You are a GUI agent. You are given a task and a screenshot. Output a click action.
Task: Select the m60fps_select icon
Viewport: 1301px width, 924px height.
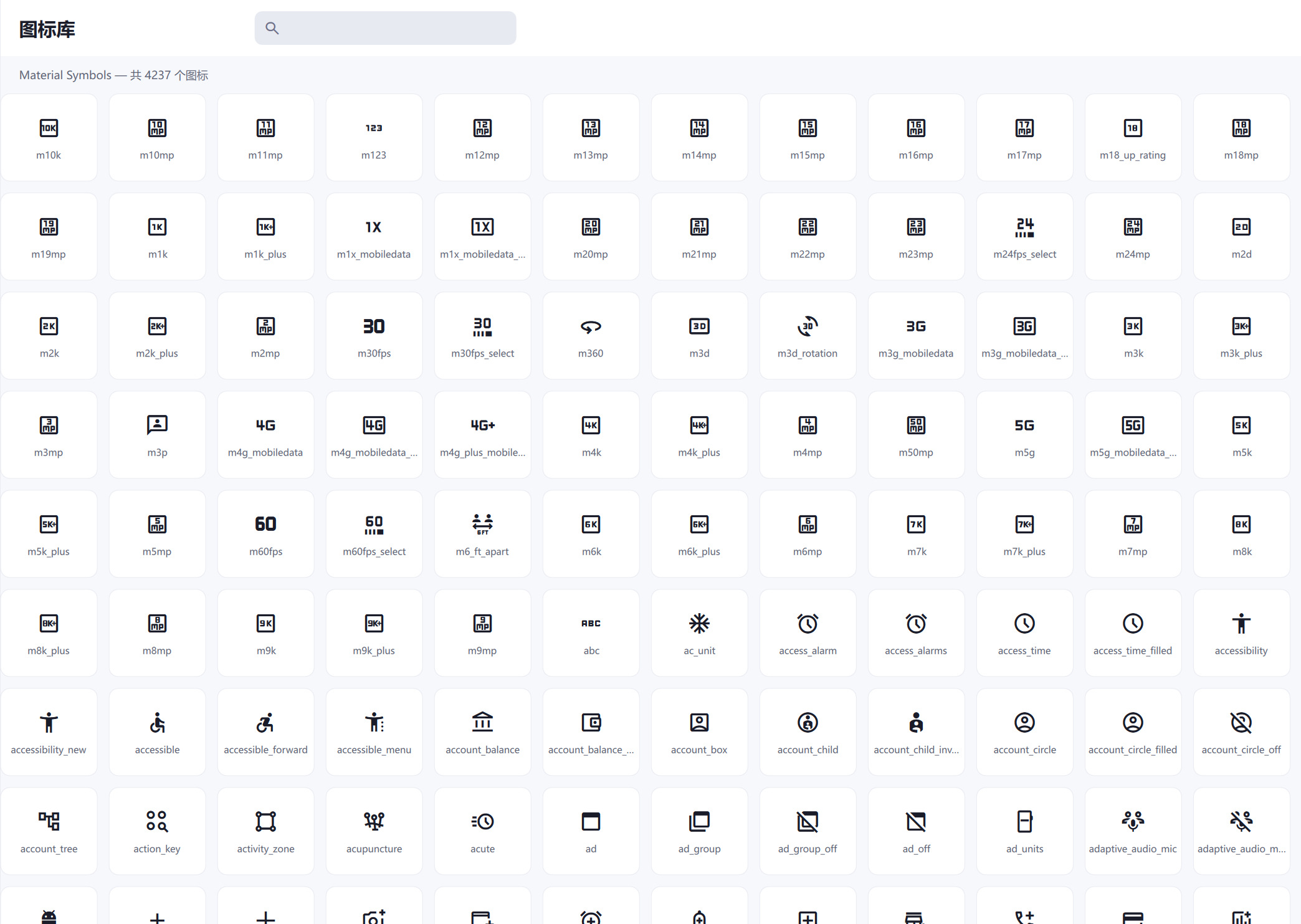point(374,534)
